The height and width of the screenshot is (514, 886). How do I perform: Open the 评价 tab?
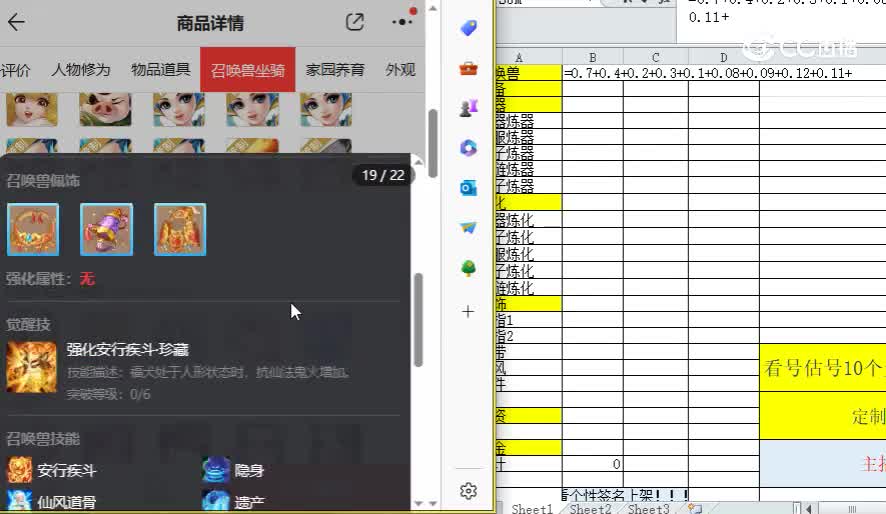coord(15,69)
